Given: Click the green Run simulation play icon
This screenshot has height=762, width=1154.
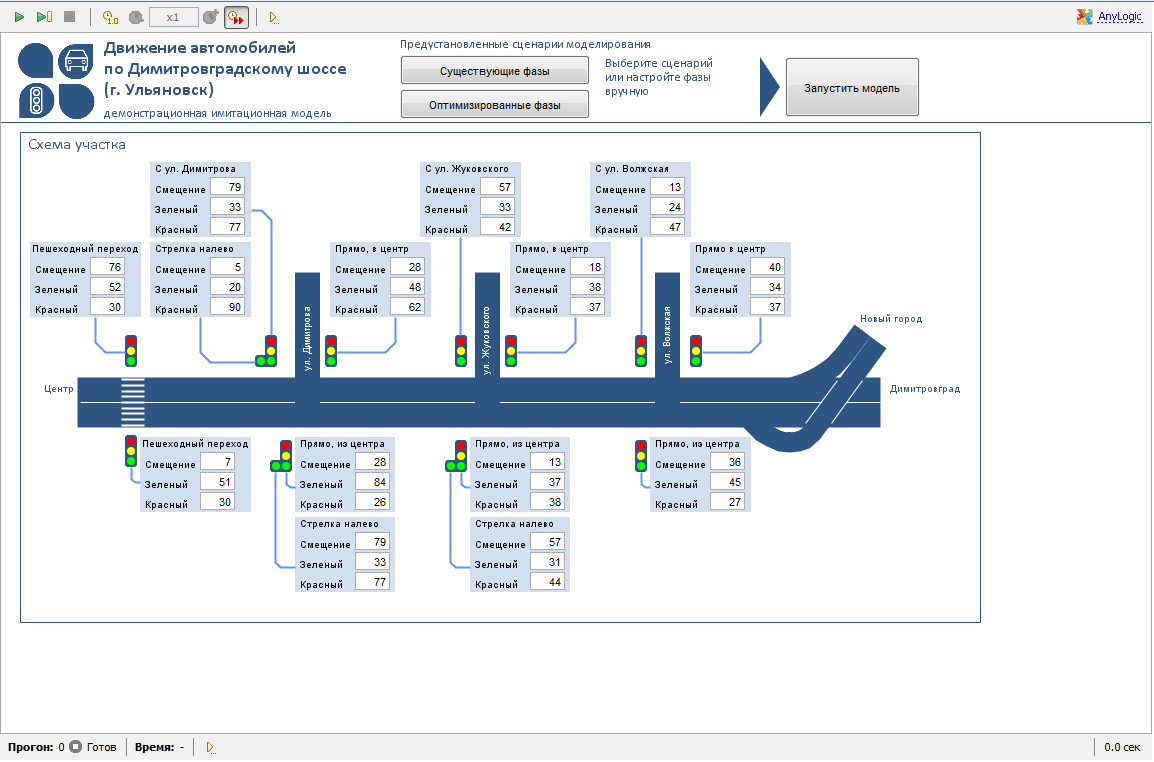Looking at the screenshot, I should pyautogui.click(x=19, y=17).
